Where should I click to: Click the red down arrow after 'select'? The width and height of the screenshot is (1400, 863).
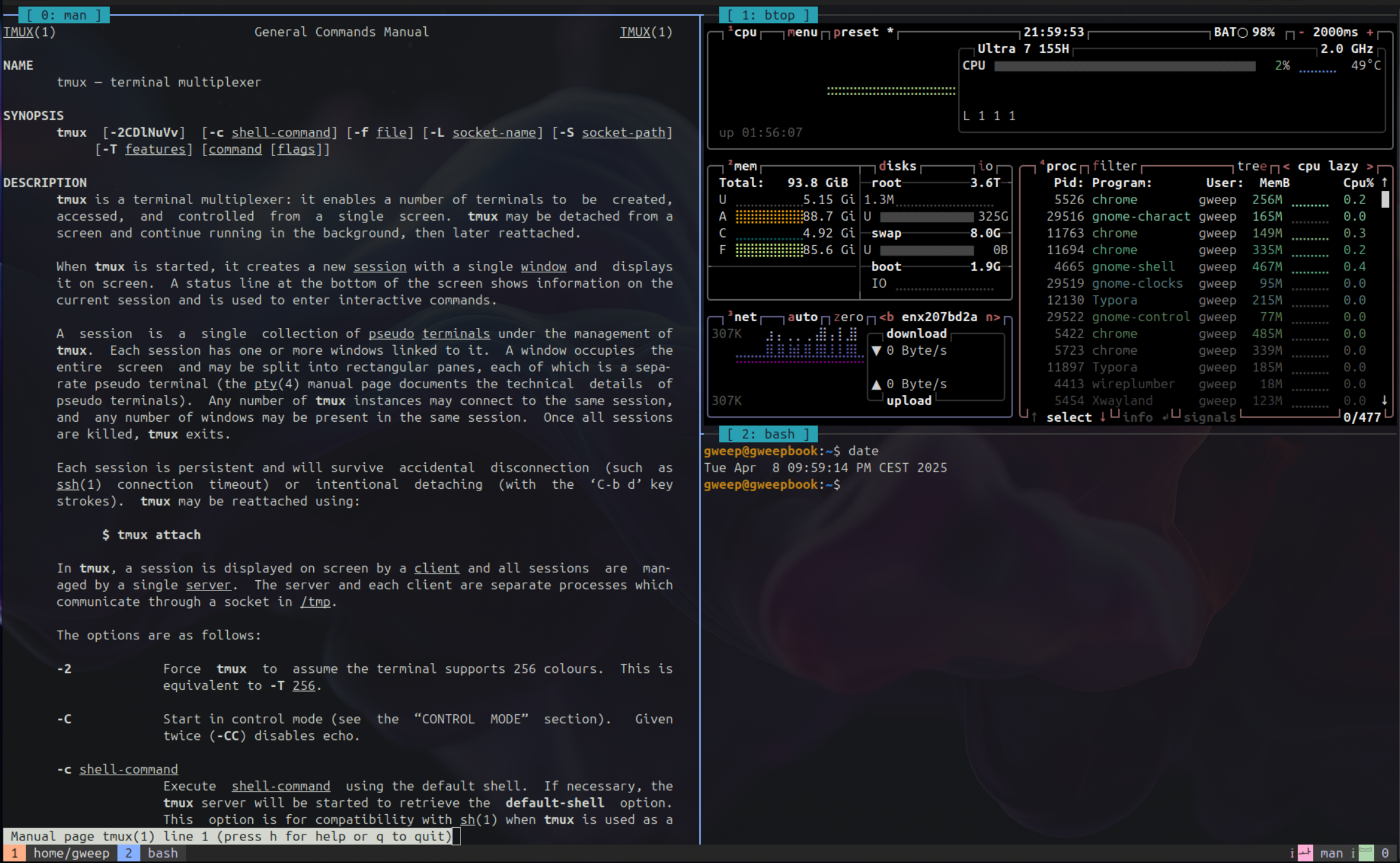pyautogui.click(x=1103, y=417)
